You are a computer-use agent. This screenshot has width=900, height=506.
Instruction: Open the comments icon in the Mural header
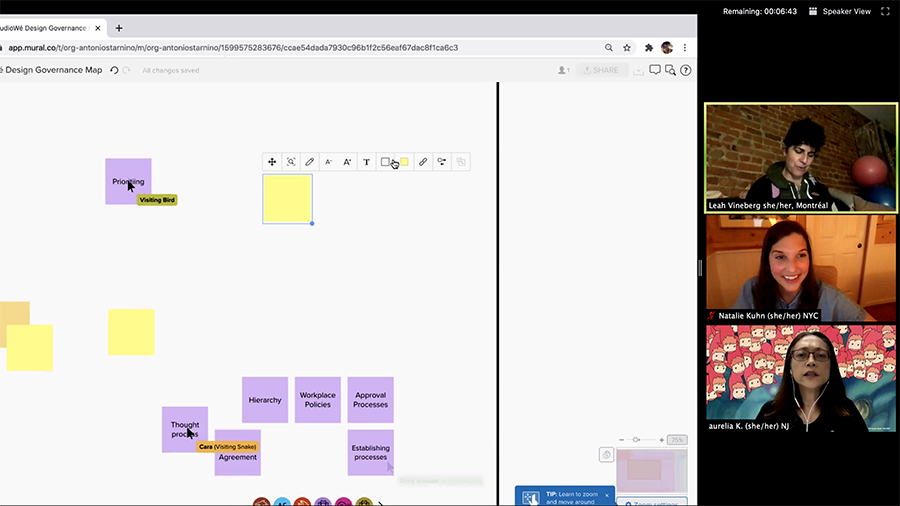655,70
